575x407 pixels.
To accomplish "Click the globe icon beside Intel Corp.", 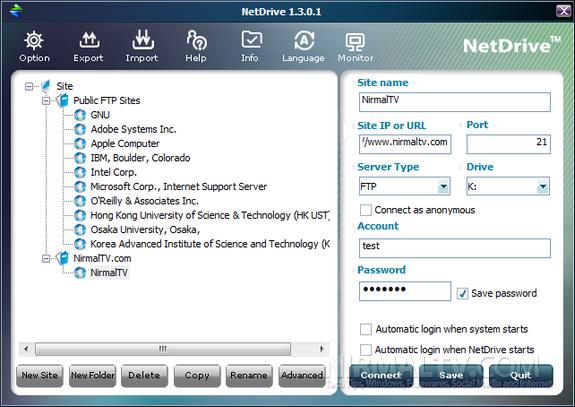I will (80, 172).
